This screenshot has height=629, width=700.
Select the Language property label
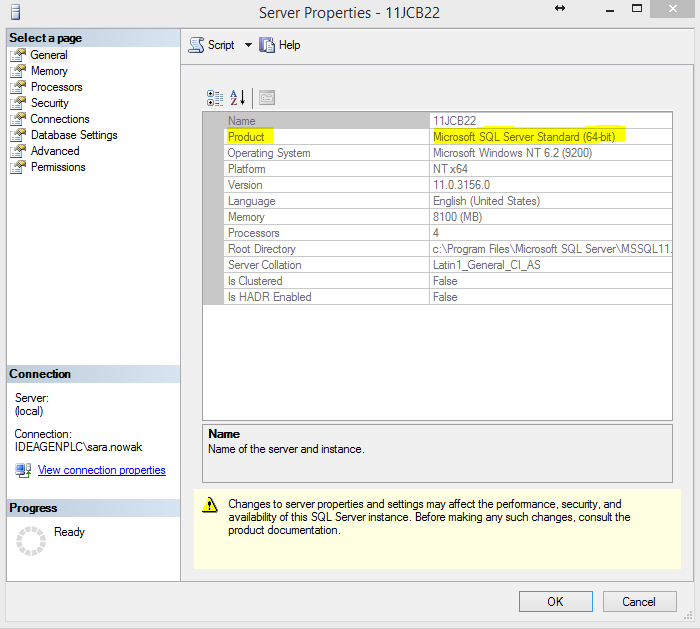(252, 201)
